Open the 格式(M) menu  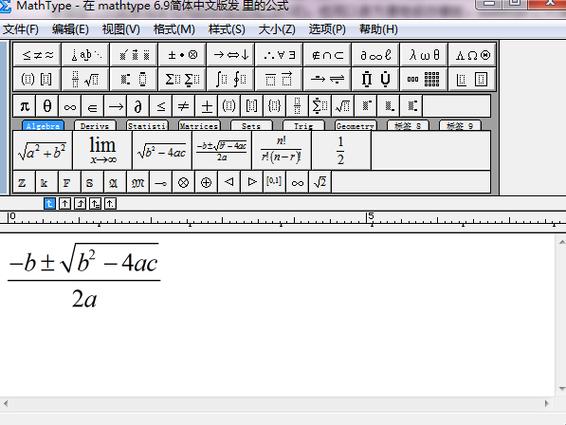coord(174,29)
